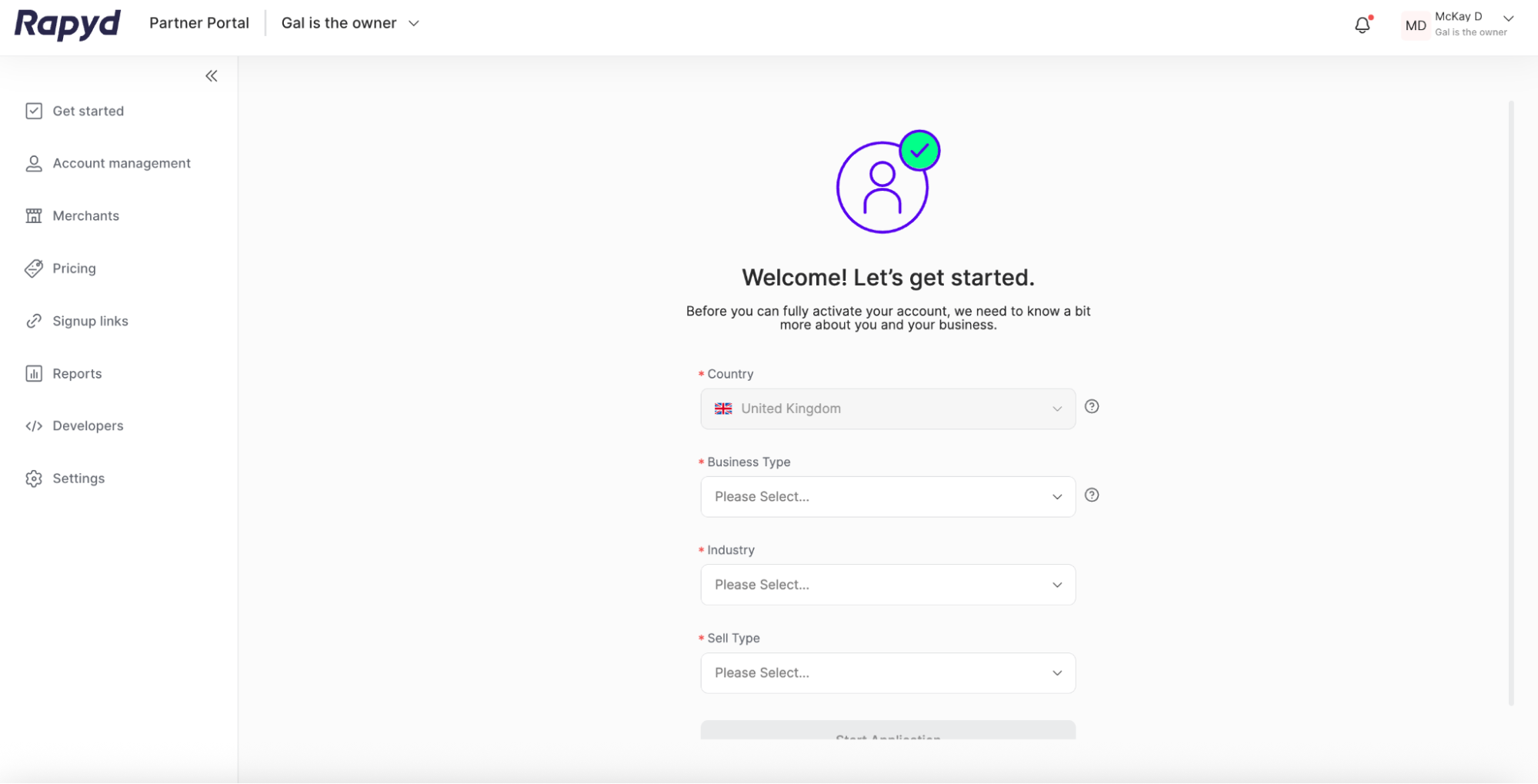Click the Merchants storefront icon
1538x784 pixels.
(x=34, y=216)
